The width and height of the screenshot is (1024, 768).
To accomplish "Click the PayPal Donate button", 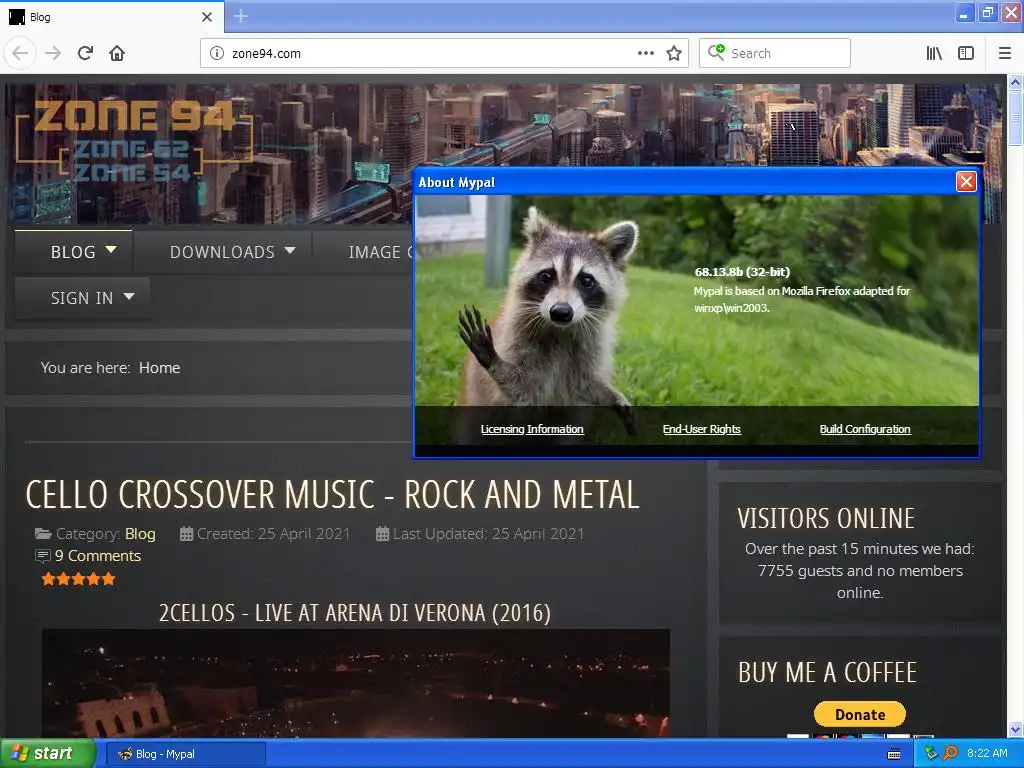I will coord(859,714).
